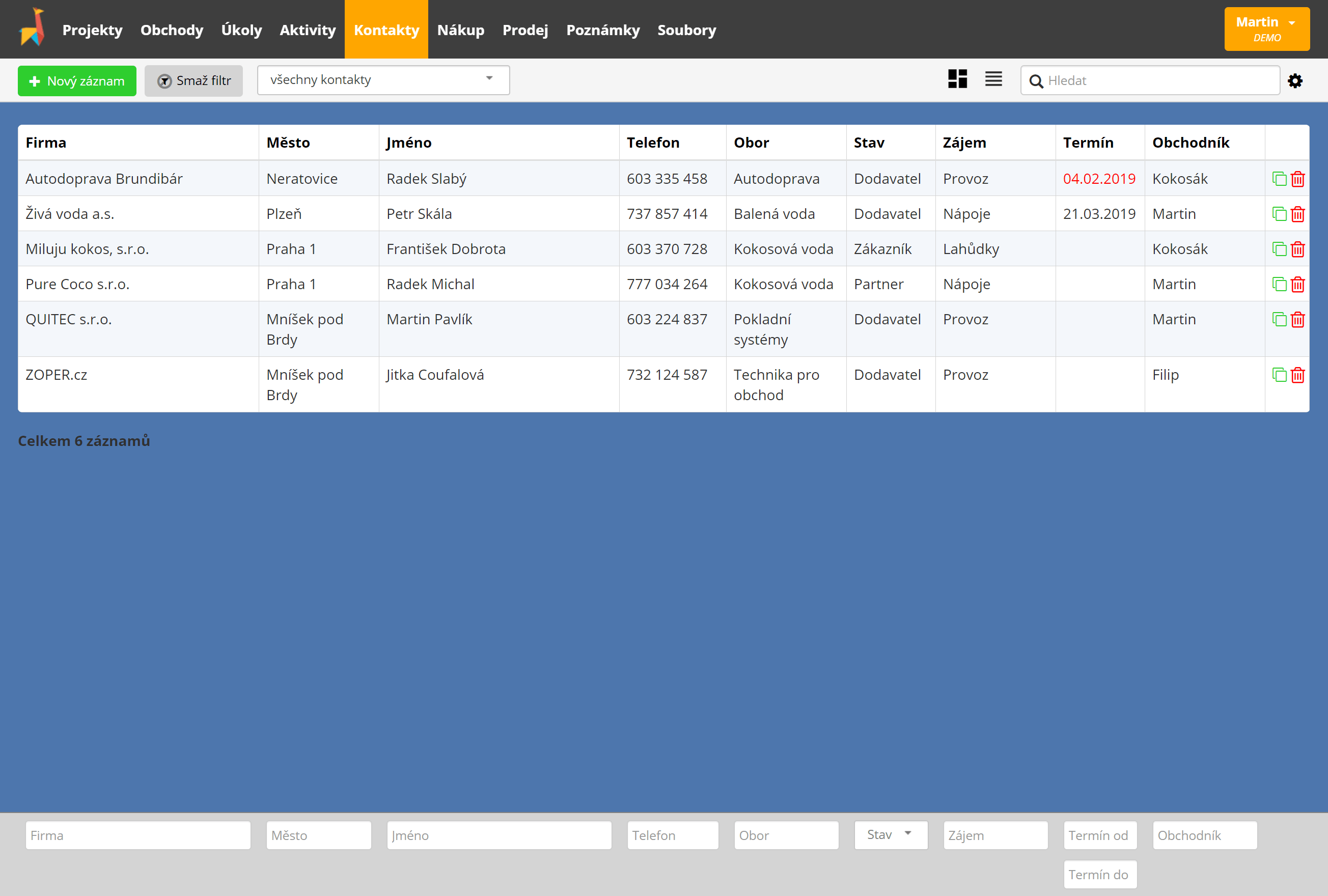Image resolution: width=1328 pixels, height=896 pixels.
Task: Click the Firma filter input
Action: point(139,835)
